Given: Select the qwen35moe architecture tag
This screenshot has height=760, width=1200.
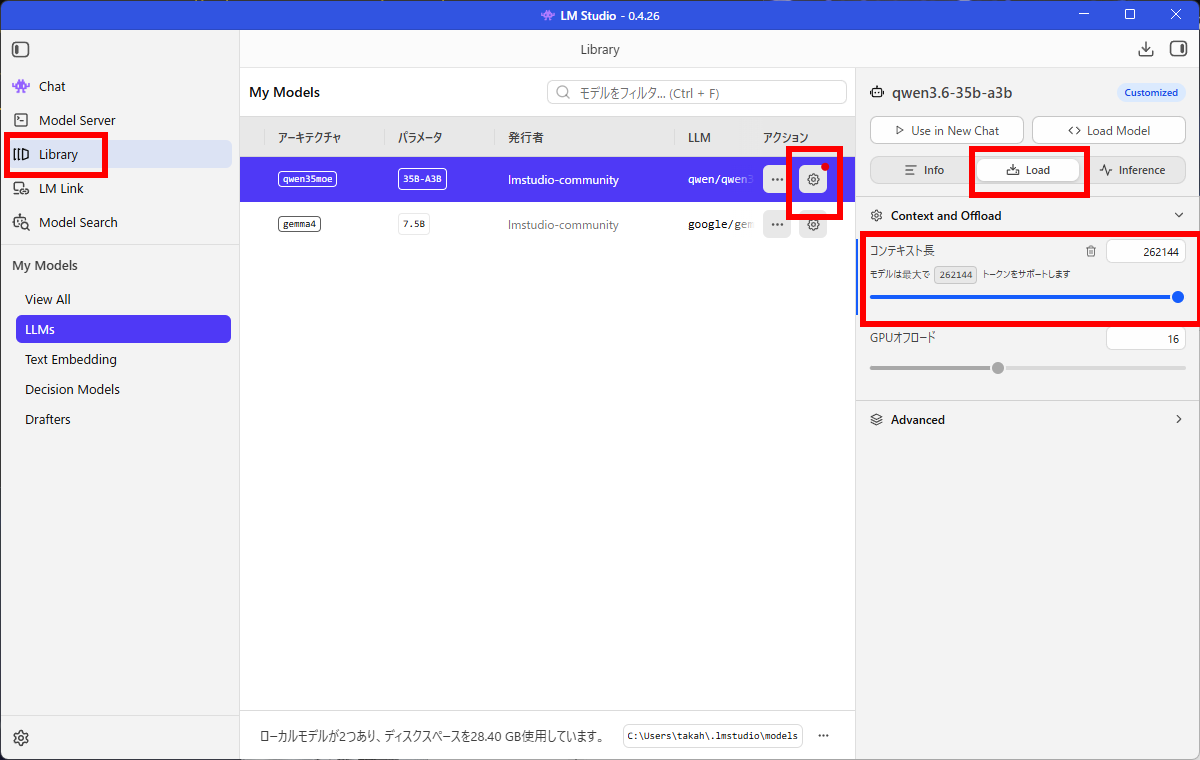Looking at the screenshot, I should point(307,179).
